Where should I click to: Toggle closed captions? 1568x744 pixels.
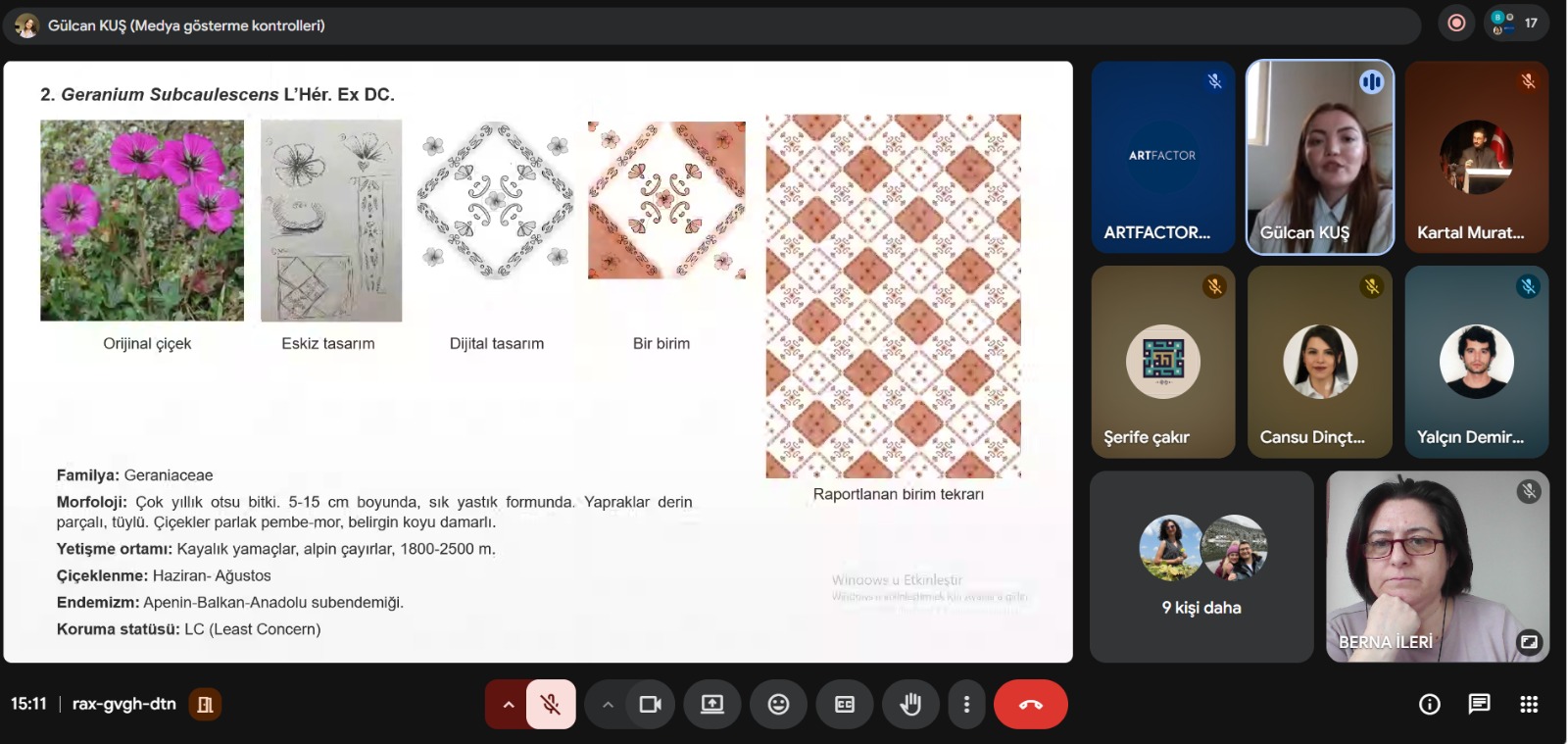[x=844, y=704]
